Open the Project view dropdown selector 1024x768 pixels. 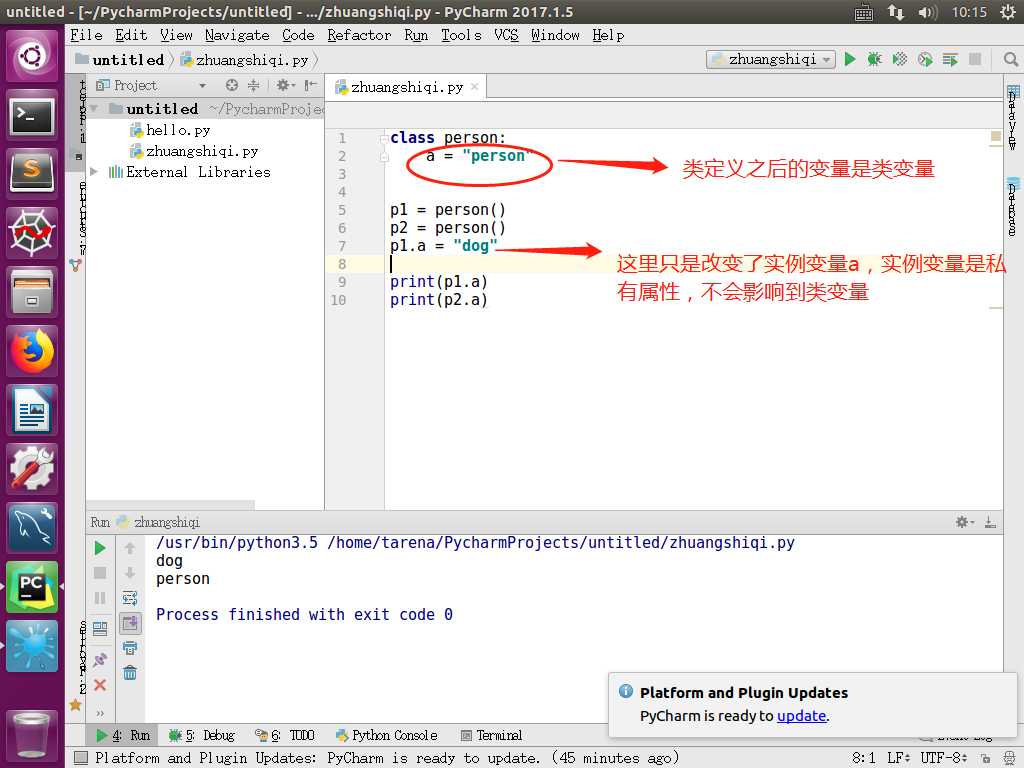pos(202,86)
